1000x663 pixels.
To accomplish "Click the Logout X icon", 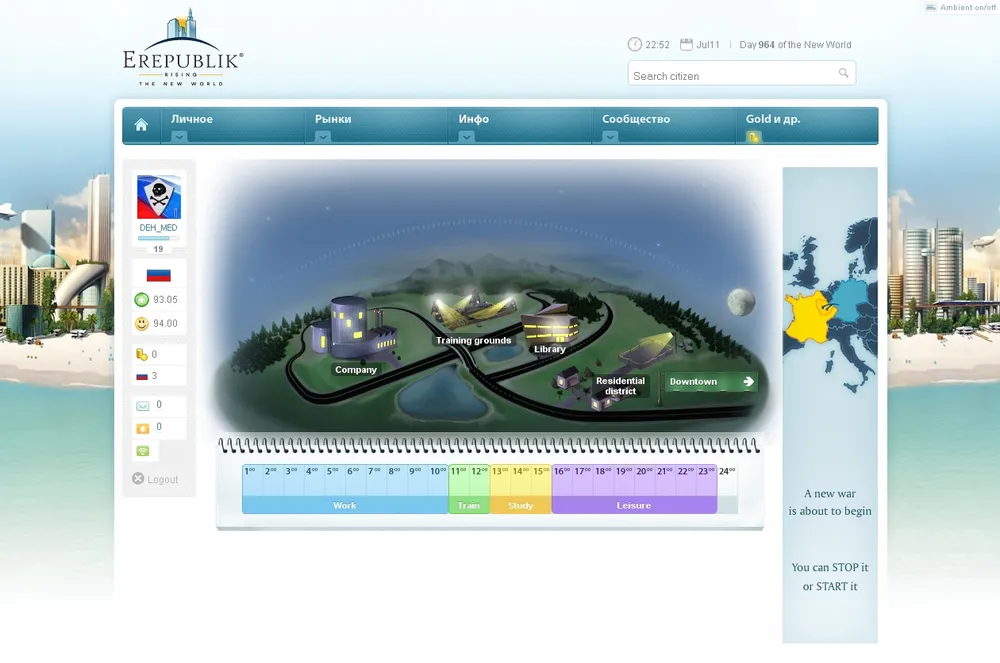I will pos(138,478).
